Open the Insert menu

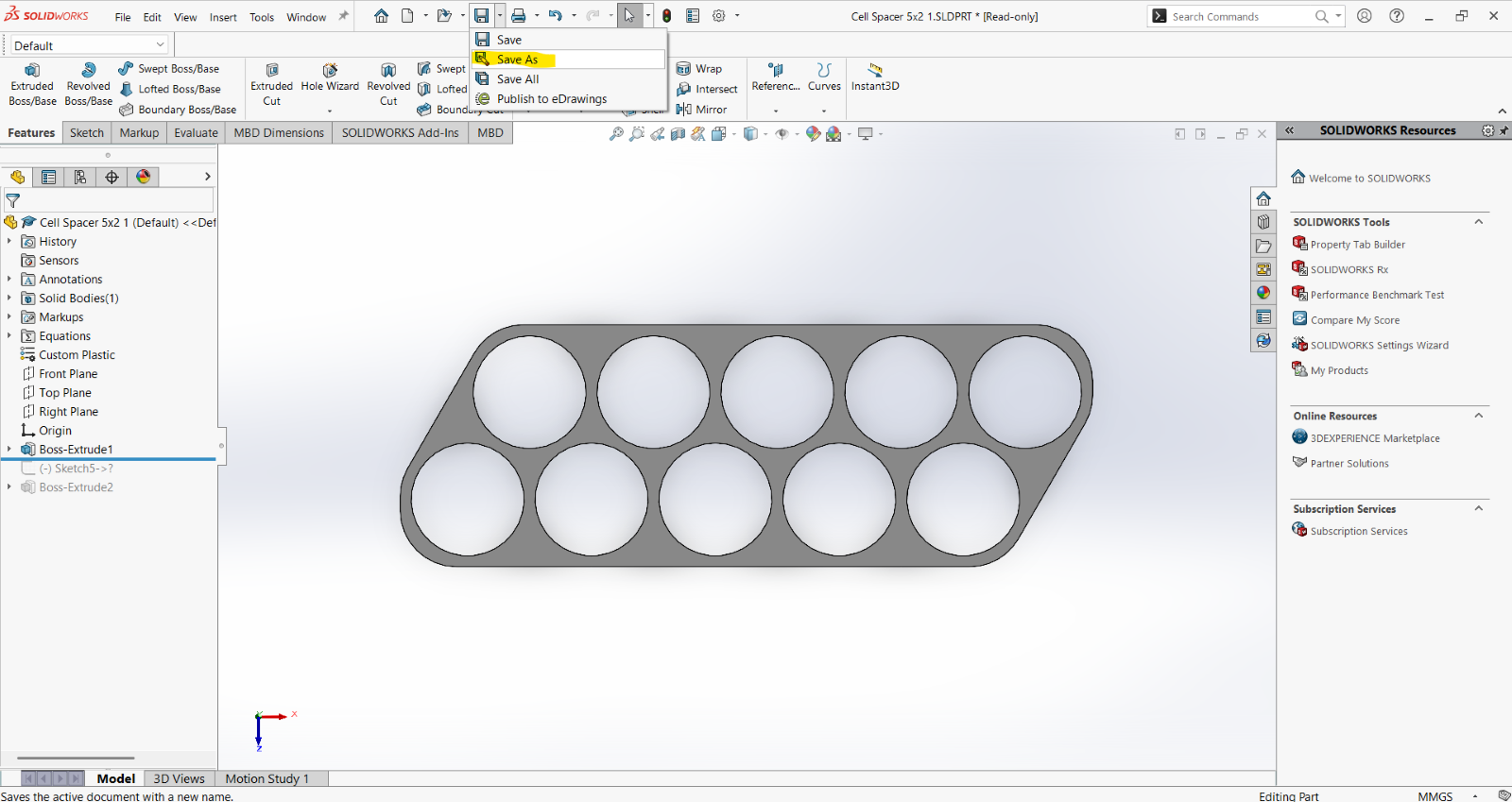click(223, 17)
